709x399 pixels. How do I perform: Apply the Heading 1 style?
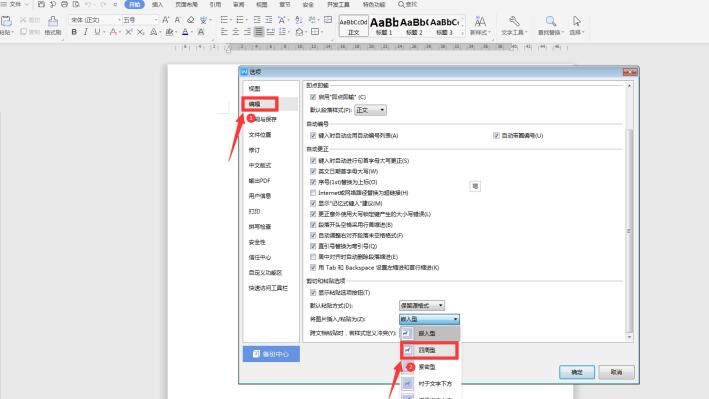384,26
